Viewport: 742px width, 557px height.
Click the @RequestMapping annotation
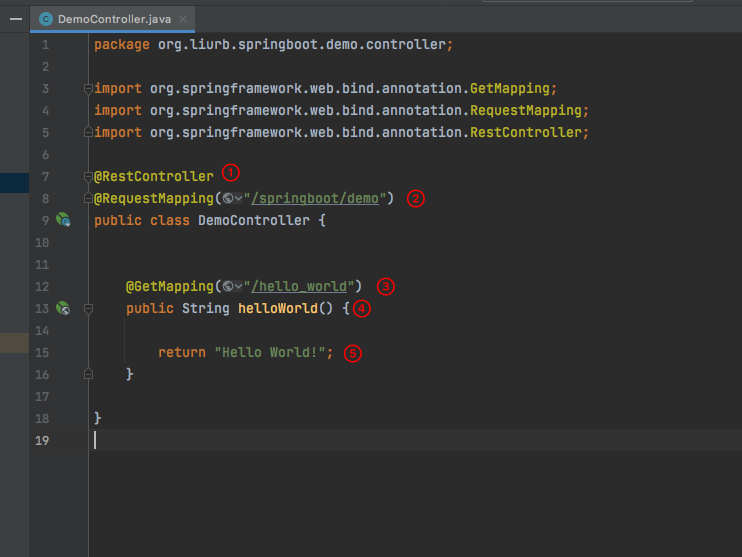(x=154, y=198)
